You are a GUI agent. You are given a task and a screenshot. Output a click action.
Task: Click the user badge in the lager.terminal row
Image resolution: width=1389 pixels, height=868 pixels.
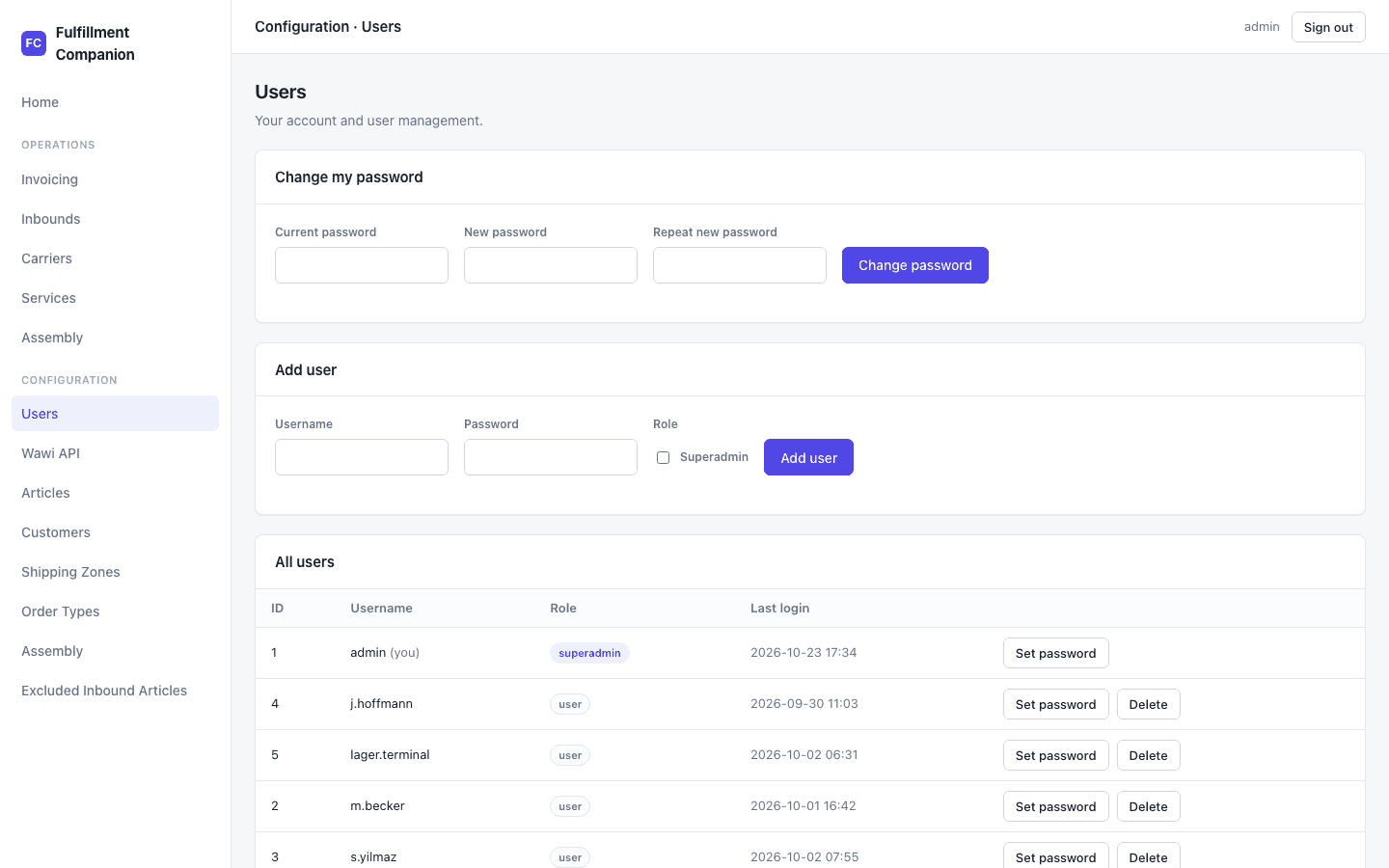[x=570, y=755]
